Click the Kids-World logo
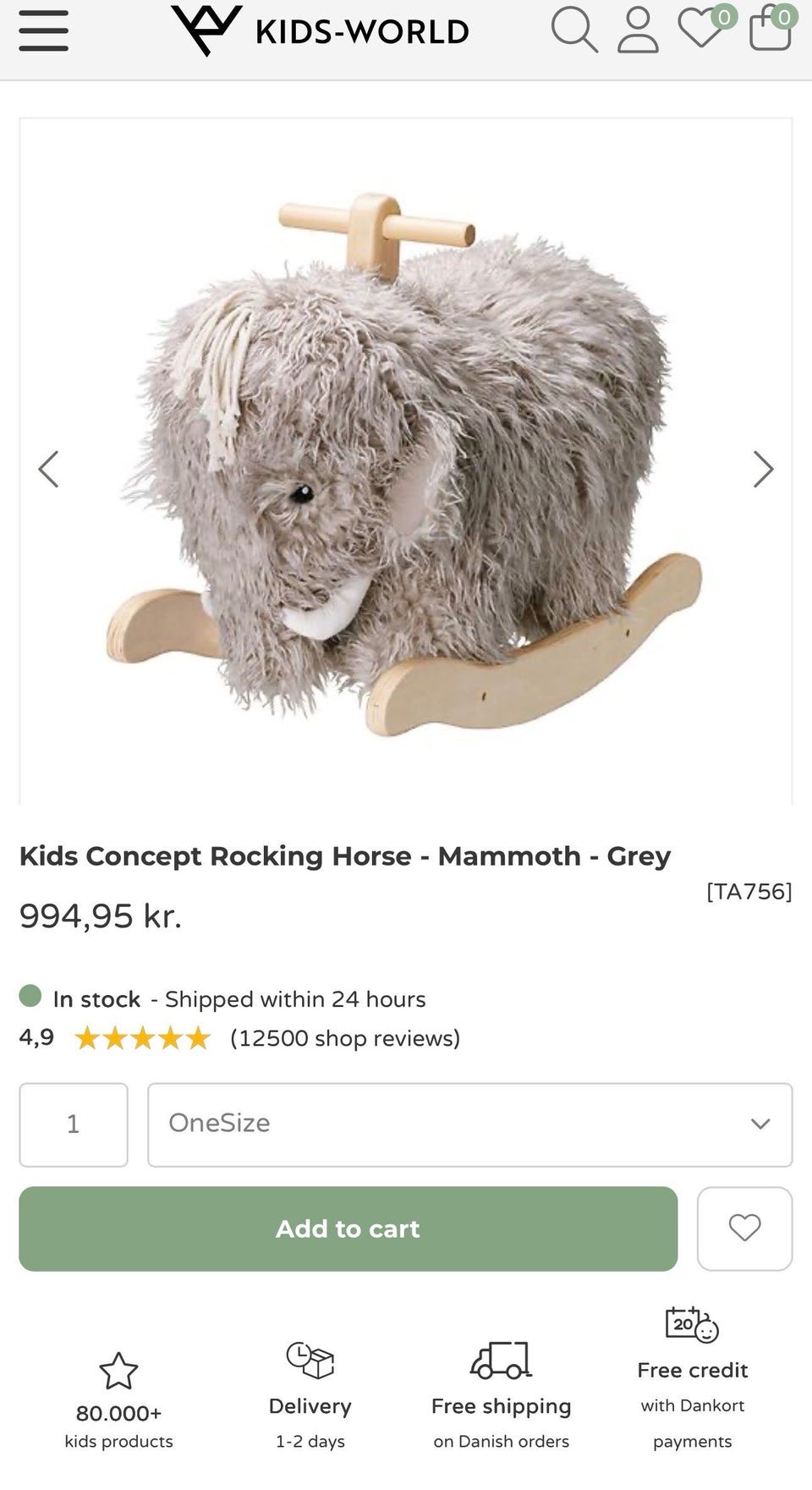Viewport: 812px width, 1490px height. (320, 31)
